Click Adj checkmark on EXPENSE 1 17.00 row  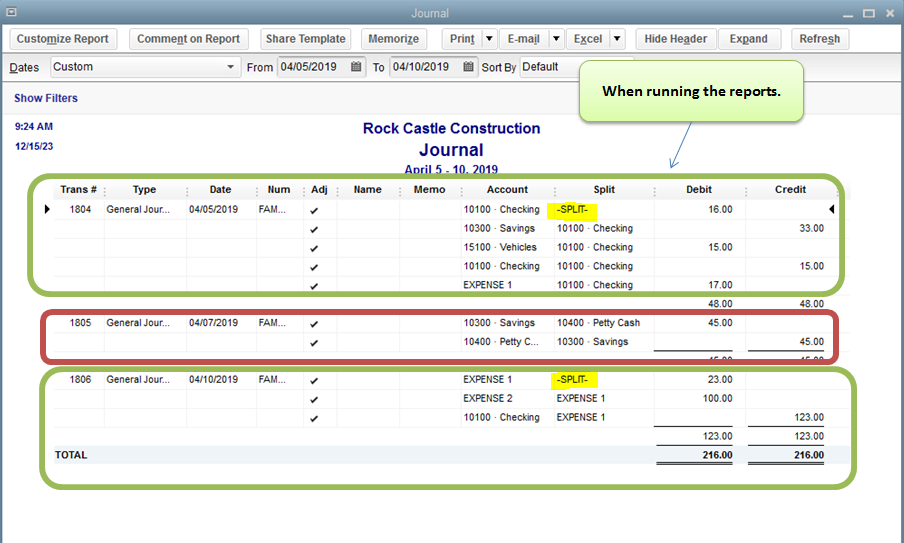tap(314, 286)
